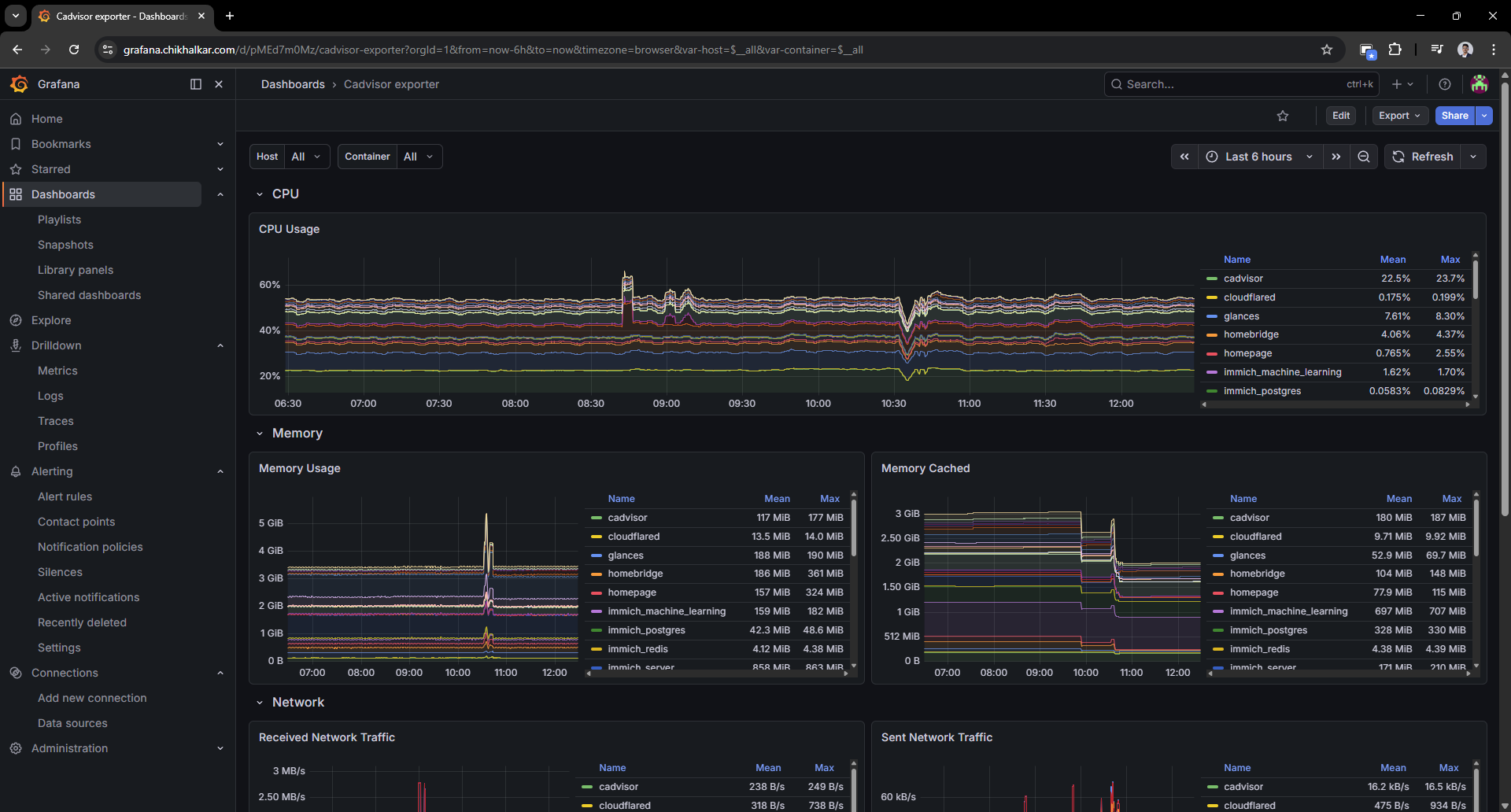1511x812 pixels.
Task: Click the Alerting bell icon in sidebar
Action: click(16, 471)
